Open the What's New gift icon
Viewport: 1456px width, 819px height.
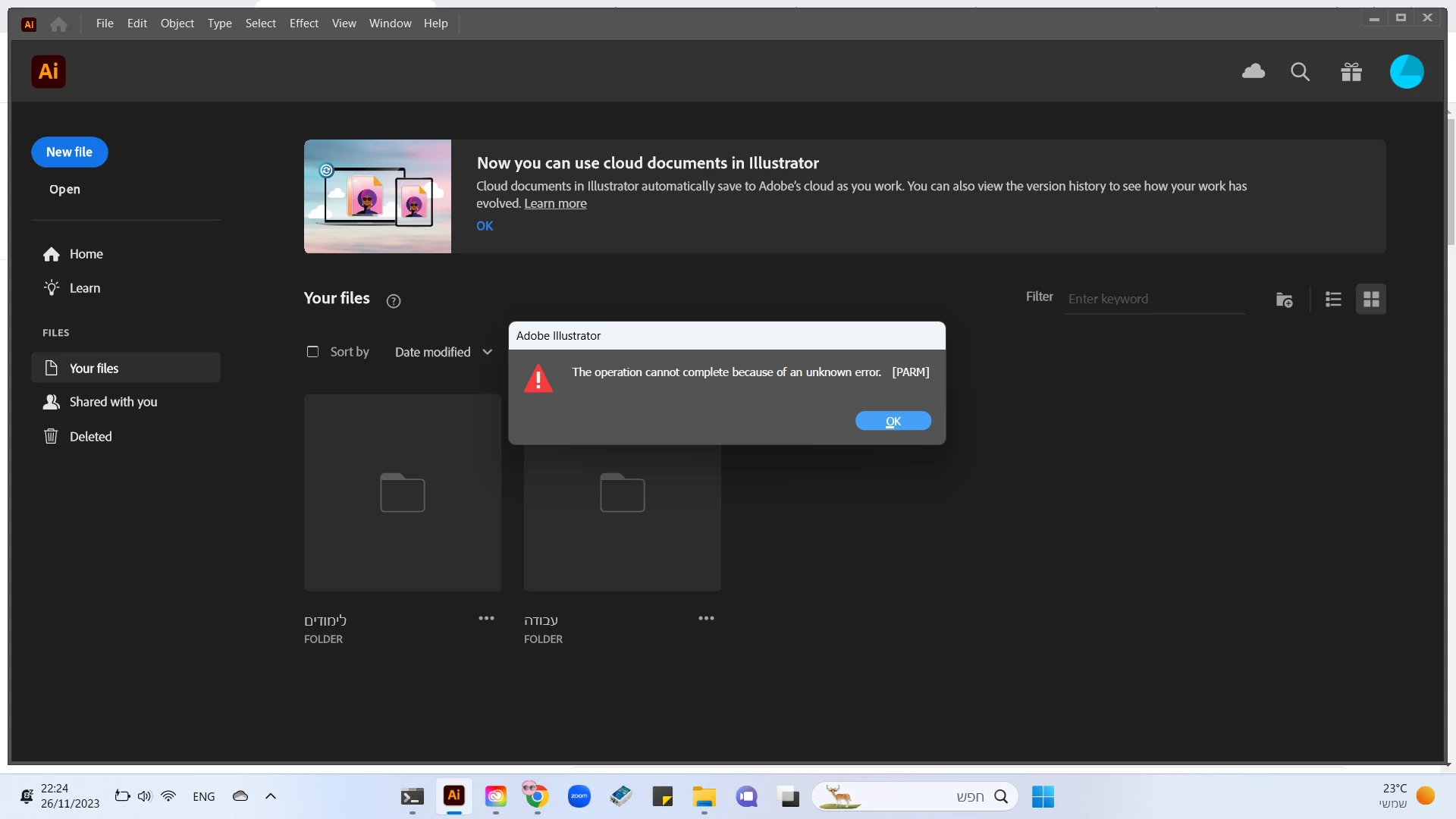pyautogui.click(x=1351, y=72)
